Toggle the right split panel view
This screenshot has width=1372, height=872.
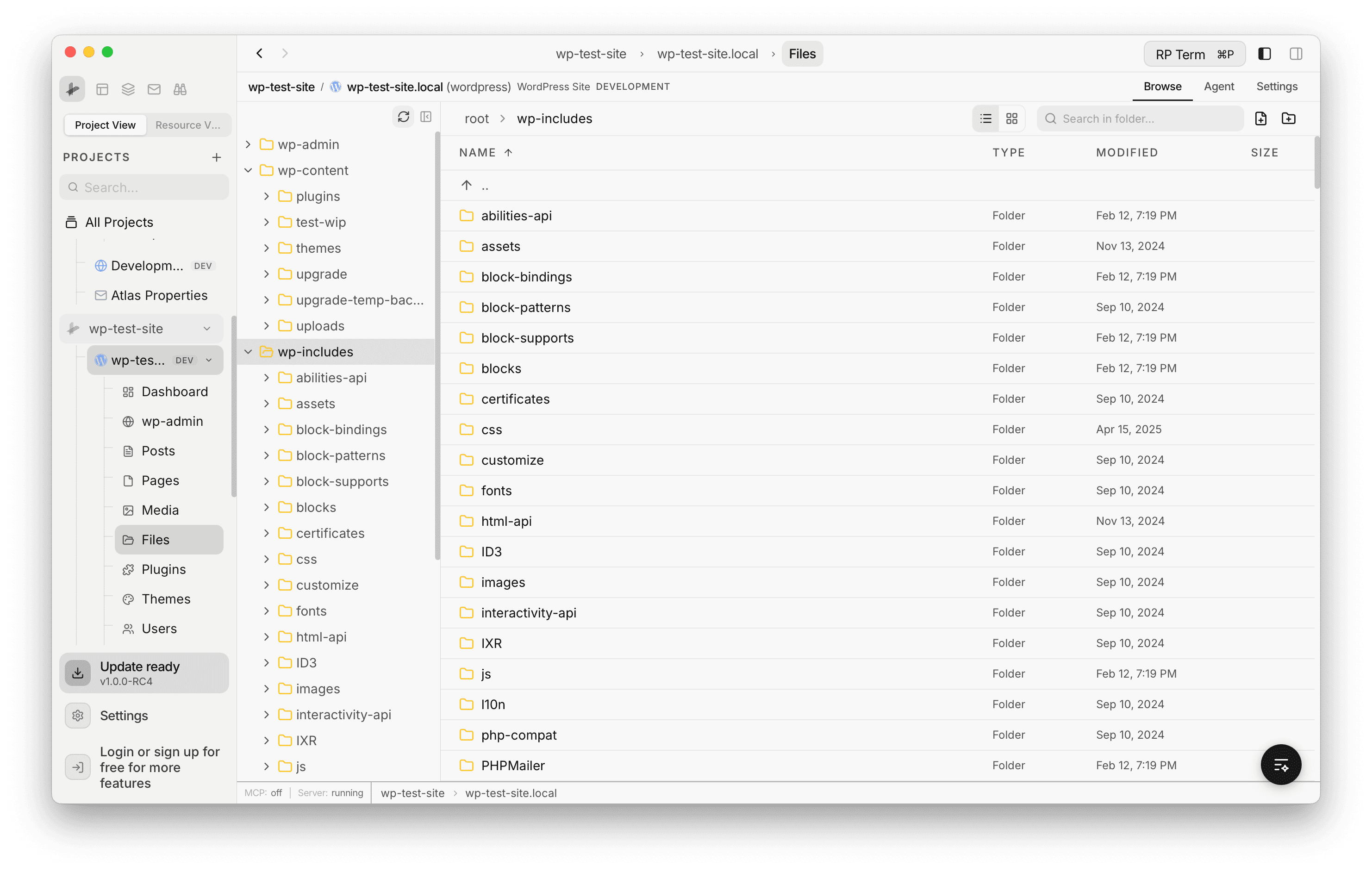point(1296,54)
